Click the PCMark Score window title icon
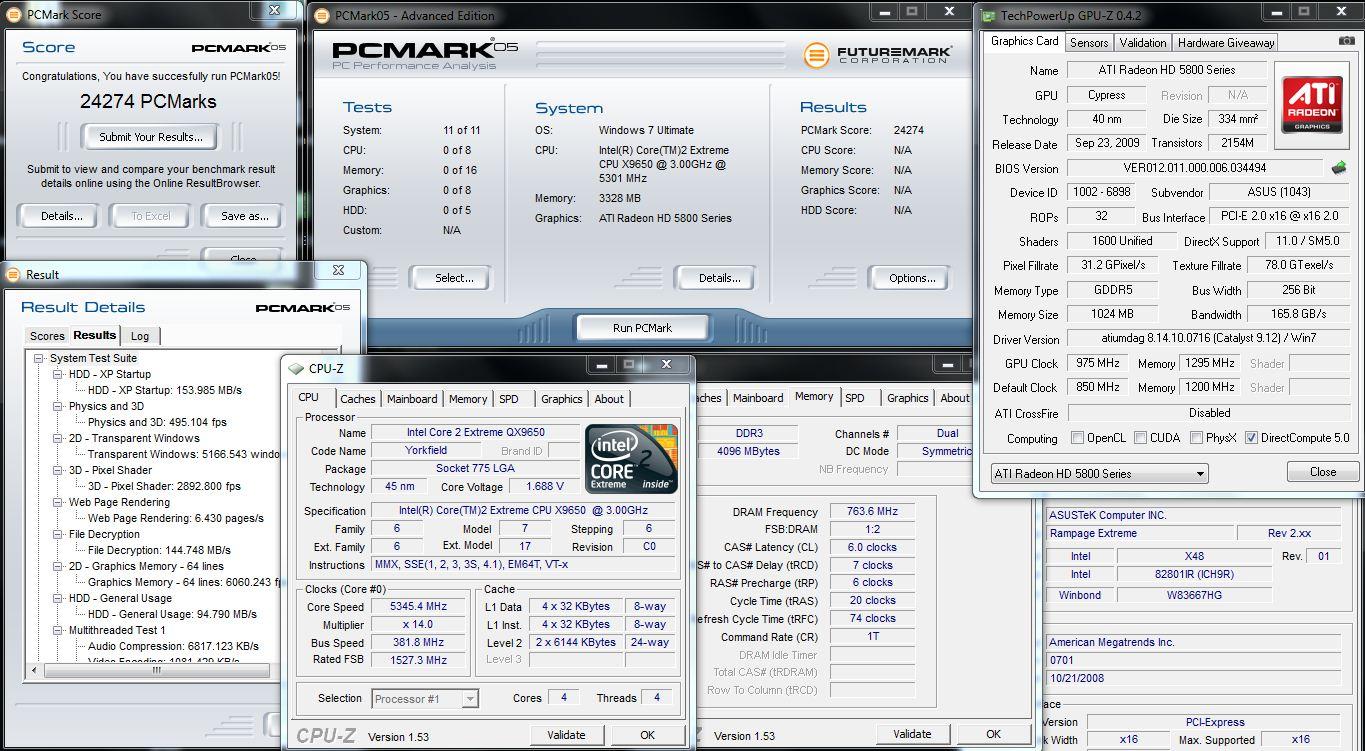 click(x=15, y=15)
